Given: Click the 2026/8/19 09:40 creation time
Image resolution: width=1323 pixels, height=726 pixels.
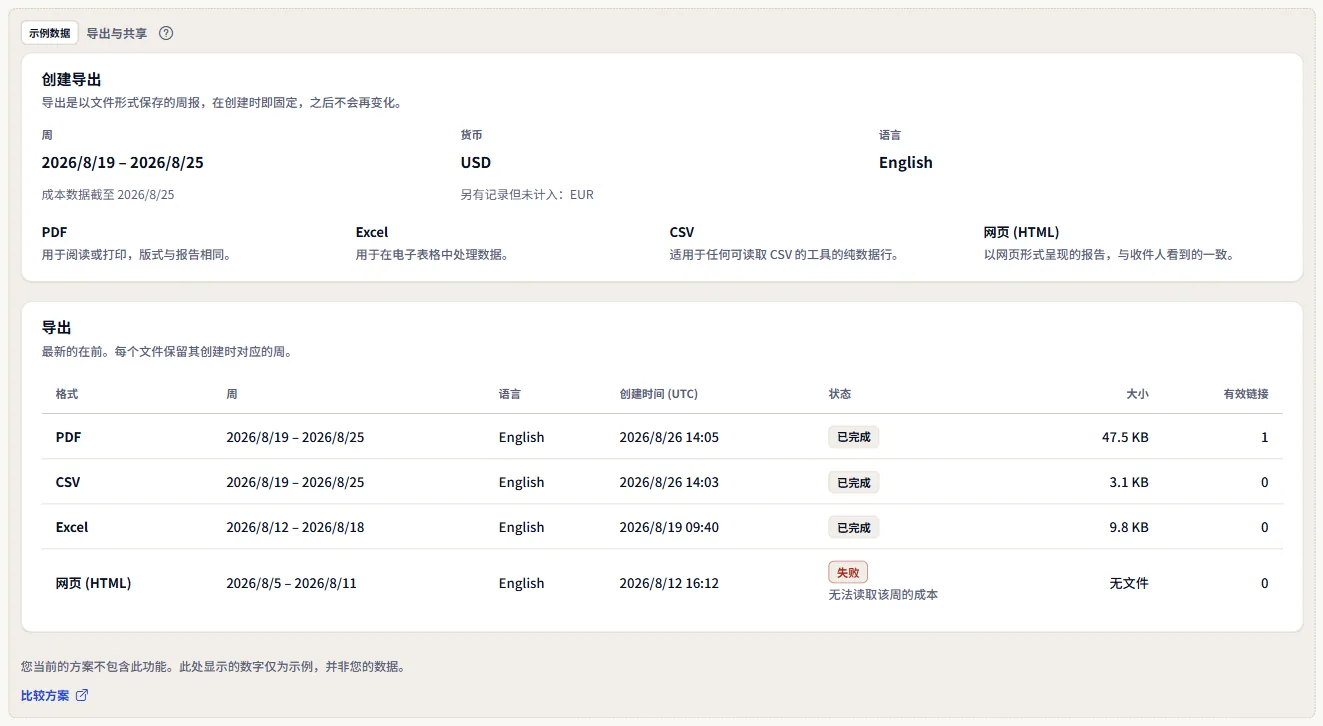Looking at the screenshot, I should coord(669,527).
